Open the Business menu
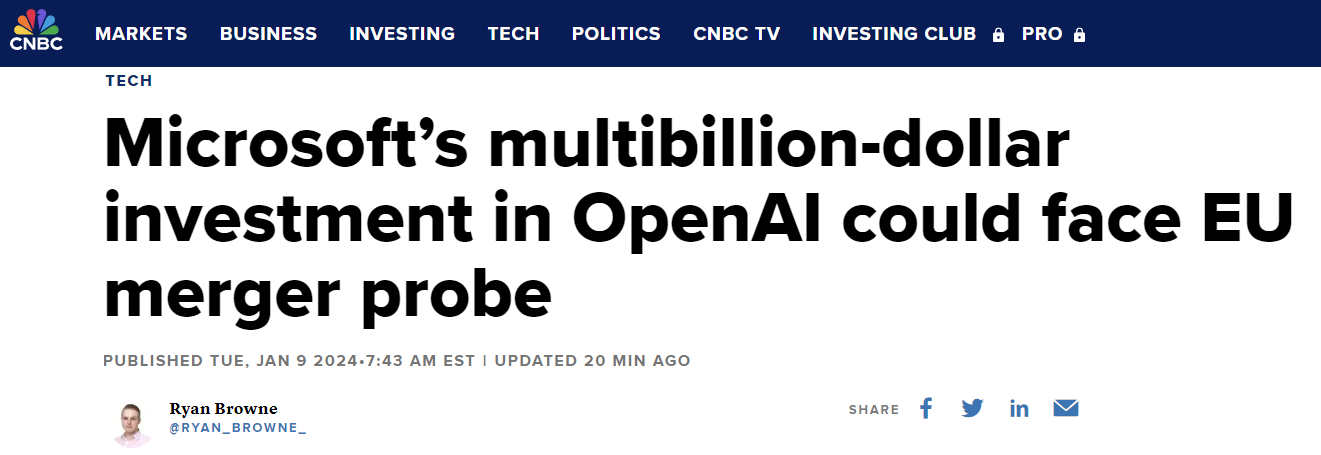This screenshot has width=1321, height=455. pyautogui.click(x=268, y=34)
